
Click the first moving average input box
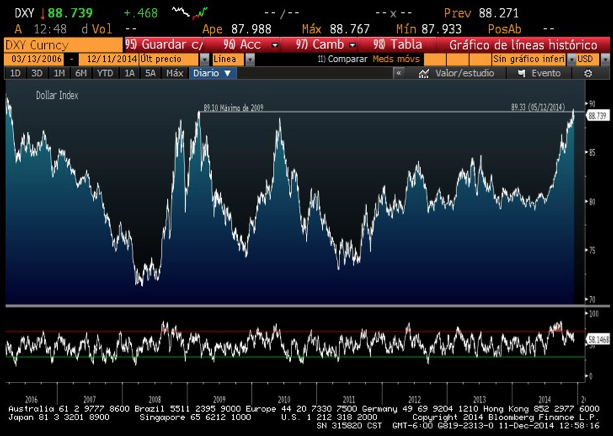click(434, 59)
